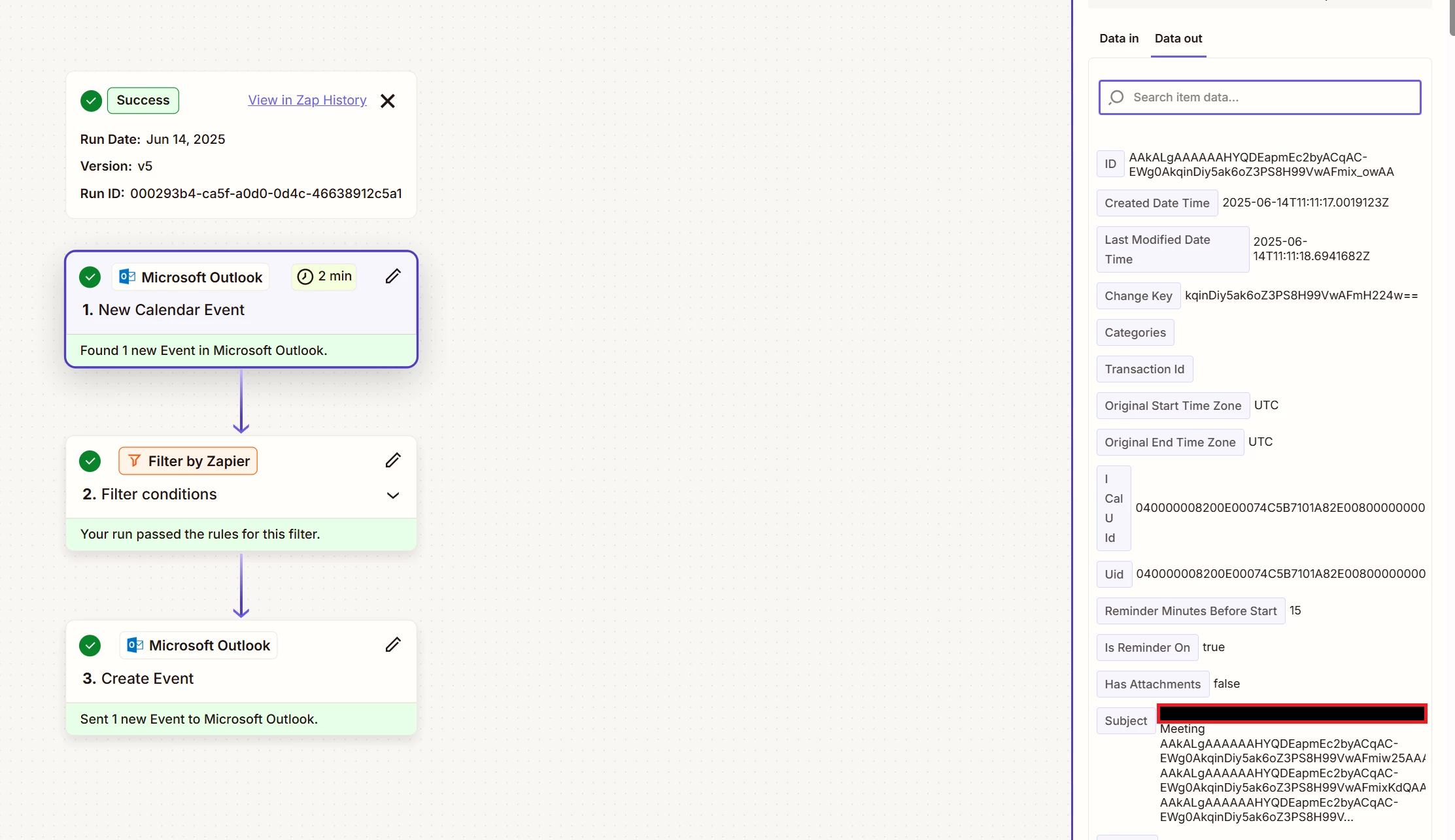The height and width of the screenshot is (840, 1455).
Task: Click the Uid label
Action: 1114,575
